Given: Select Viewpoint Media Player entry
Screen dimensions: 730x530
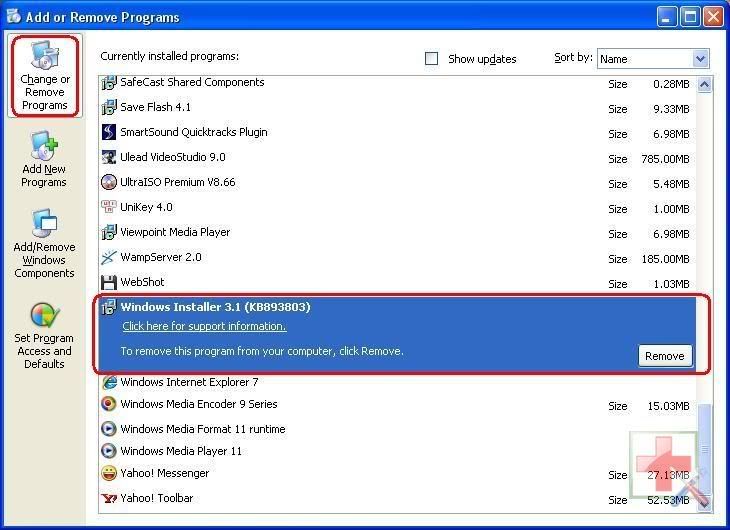Looking at the screenshot, I should point(398,233).
